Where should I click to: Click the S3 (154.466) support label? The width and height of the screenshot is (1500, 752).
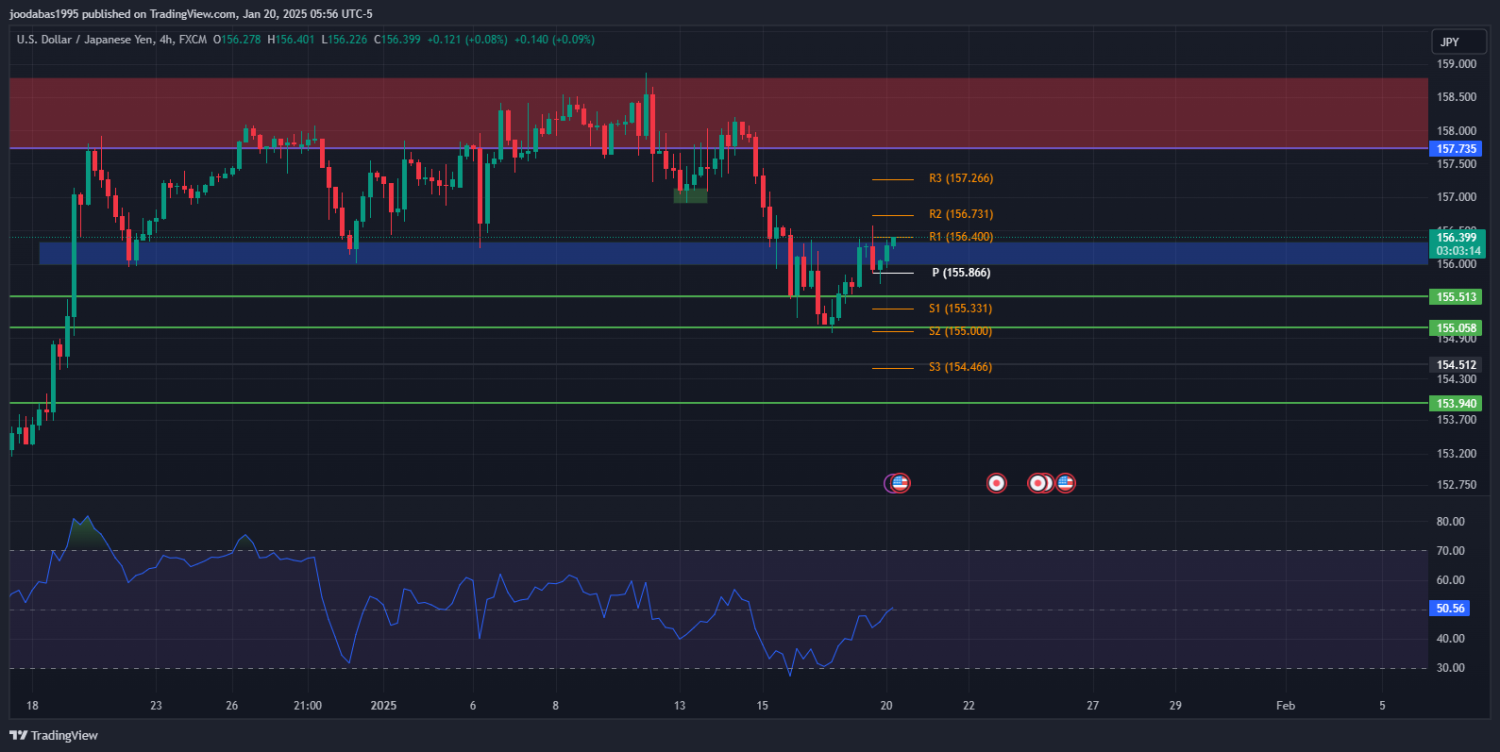[960, 368]
